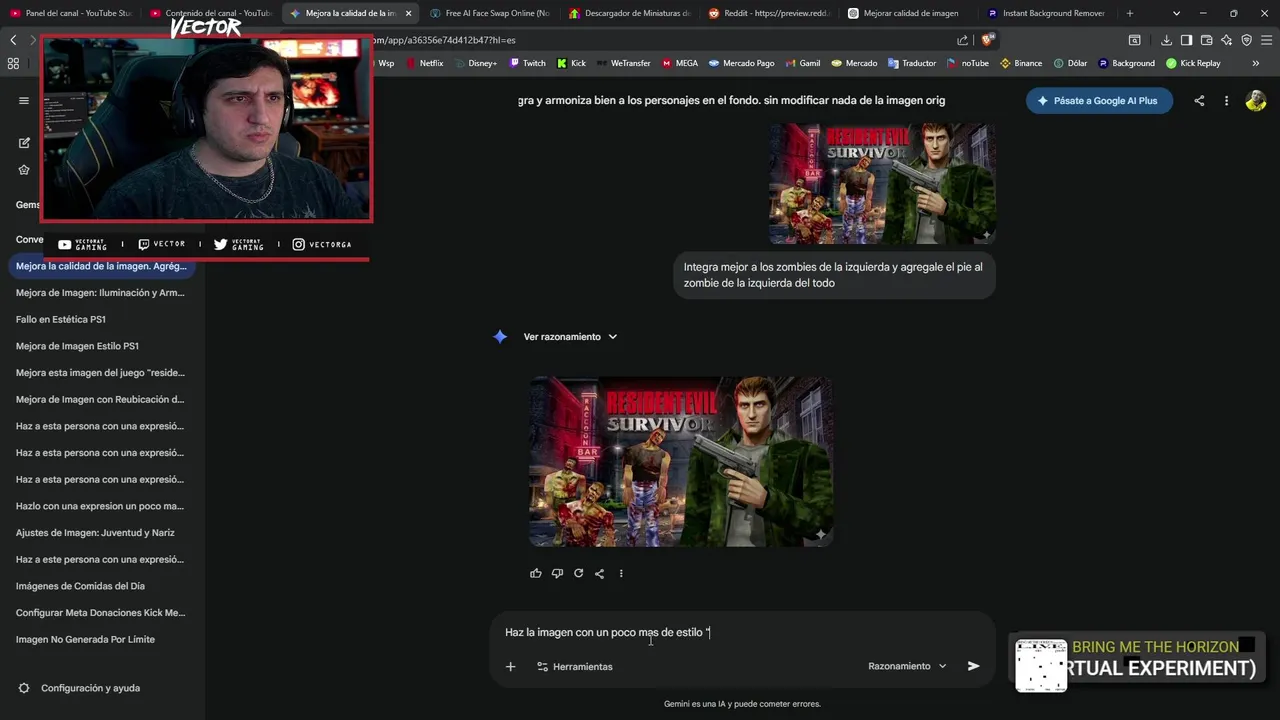Screen dimensions: 1280x720
Task: Open the Netflix bookmark
Action: (424, 63)
